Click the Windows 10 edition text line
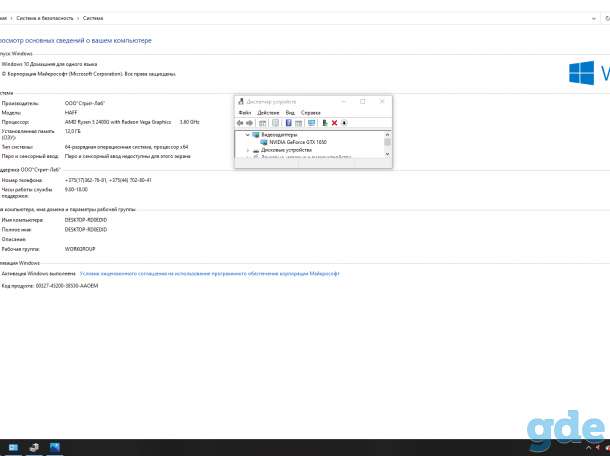This screenshot has width=610, height=456. 49,64
